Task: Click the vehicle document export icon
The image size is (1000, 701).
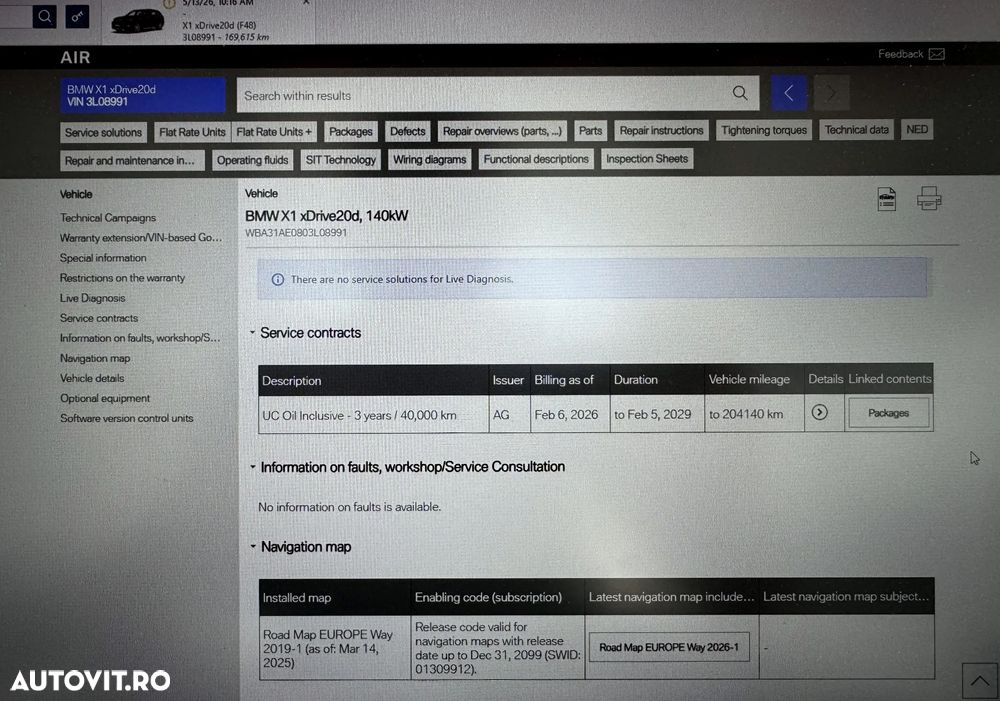Action: click(x=886, y=199)
